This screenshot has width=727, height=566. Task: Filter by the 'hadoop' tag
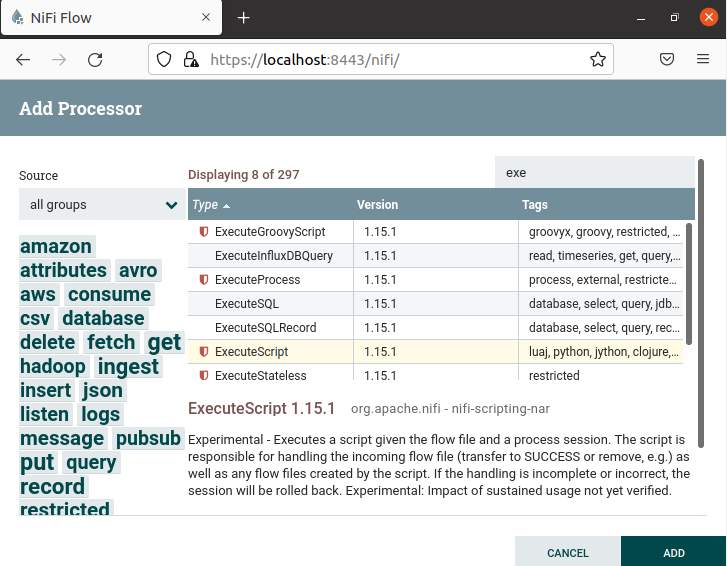tap(53, 367)
